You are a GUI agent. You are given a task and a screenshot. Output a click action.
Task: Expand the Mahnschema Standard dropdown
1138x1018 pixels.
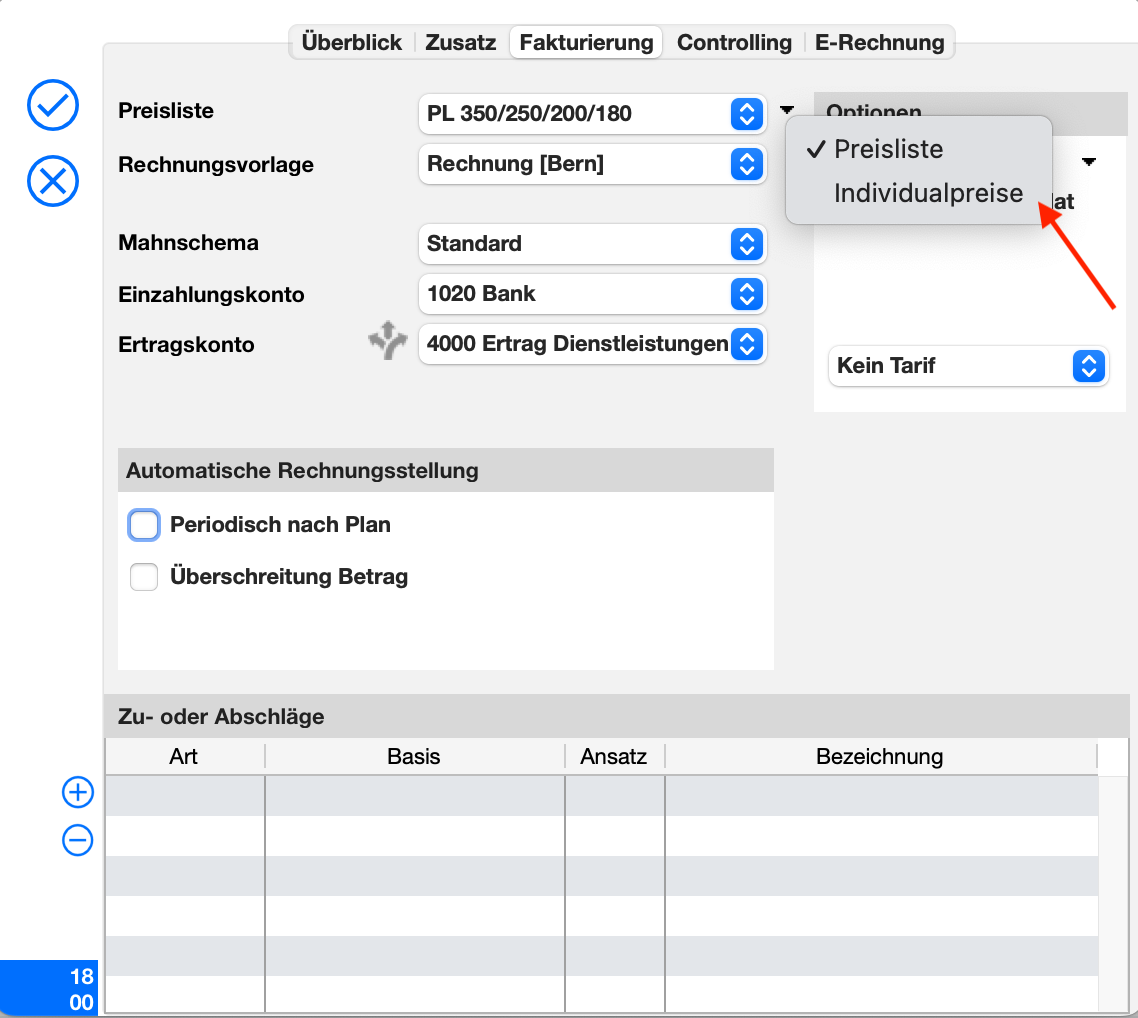pyautogui.click(x=592, y=244)
